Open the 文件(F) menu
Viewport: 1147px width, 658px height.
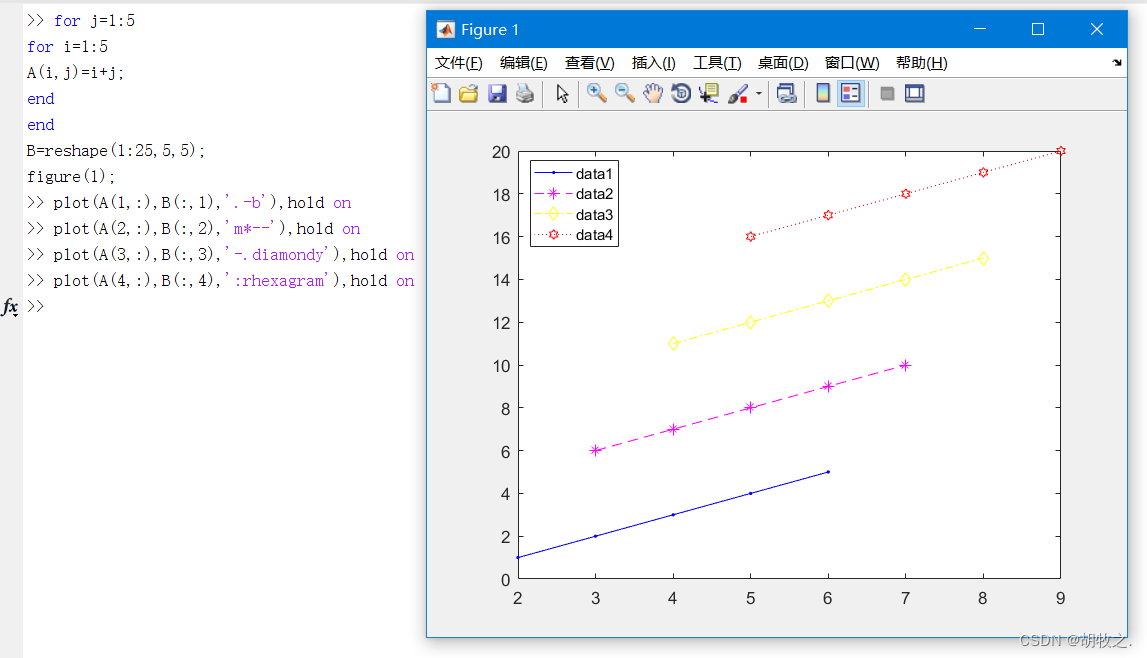tap(459, 63)
